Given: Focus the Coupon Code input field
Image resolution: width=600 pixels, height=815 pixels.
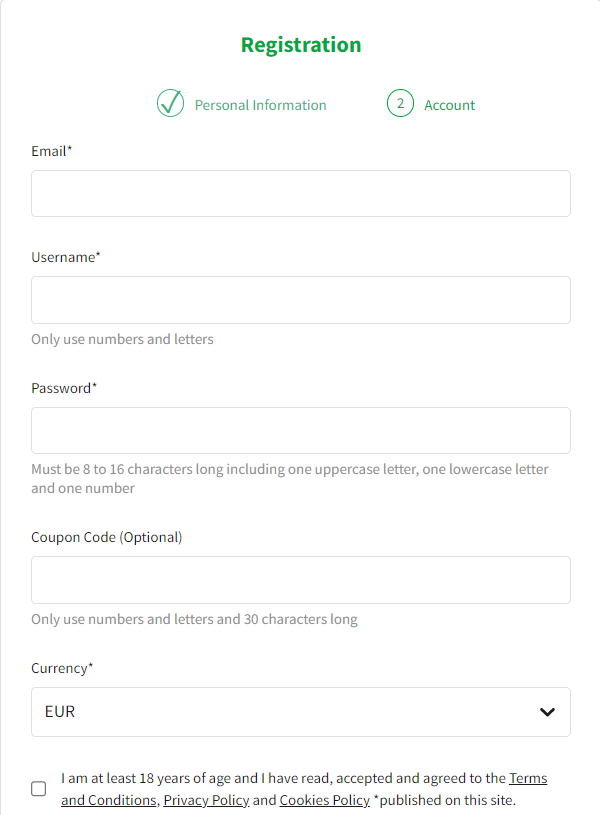Looking at the screenshot, I should point(301,580).
